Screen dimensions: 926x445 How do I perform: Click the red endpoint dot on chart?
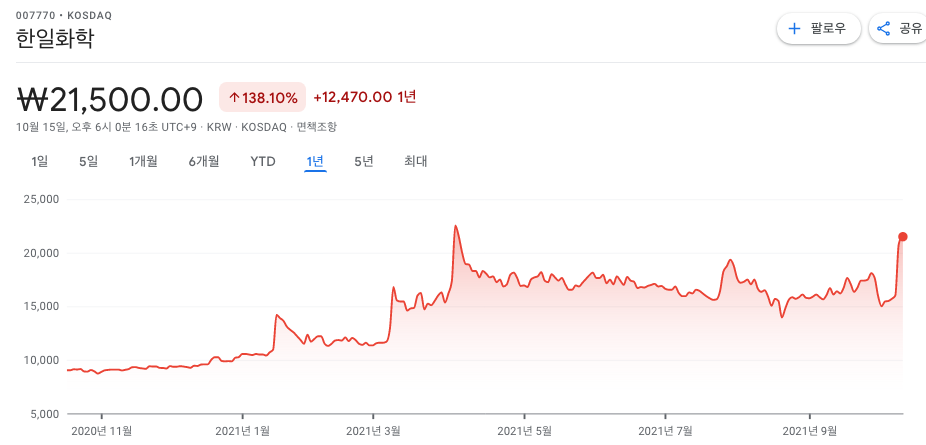pyautogui.click(x=902, y=237)
